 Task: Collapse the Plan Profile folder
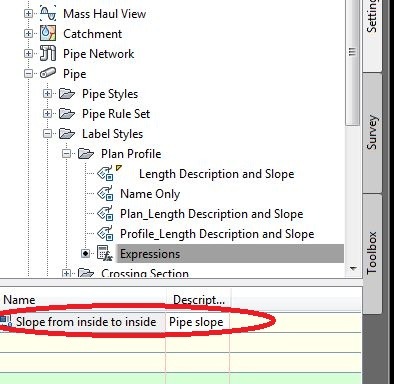67,154
